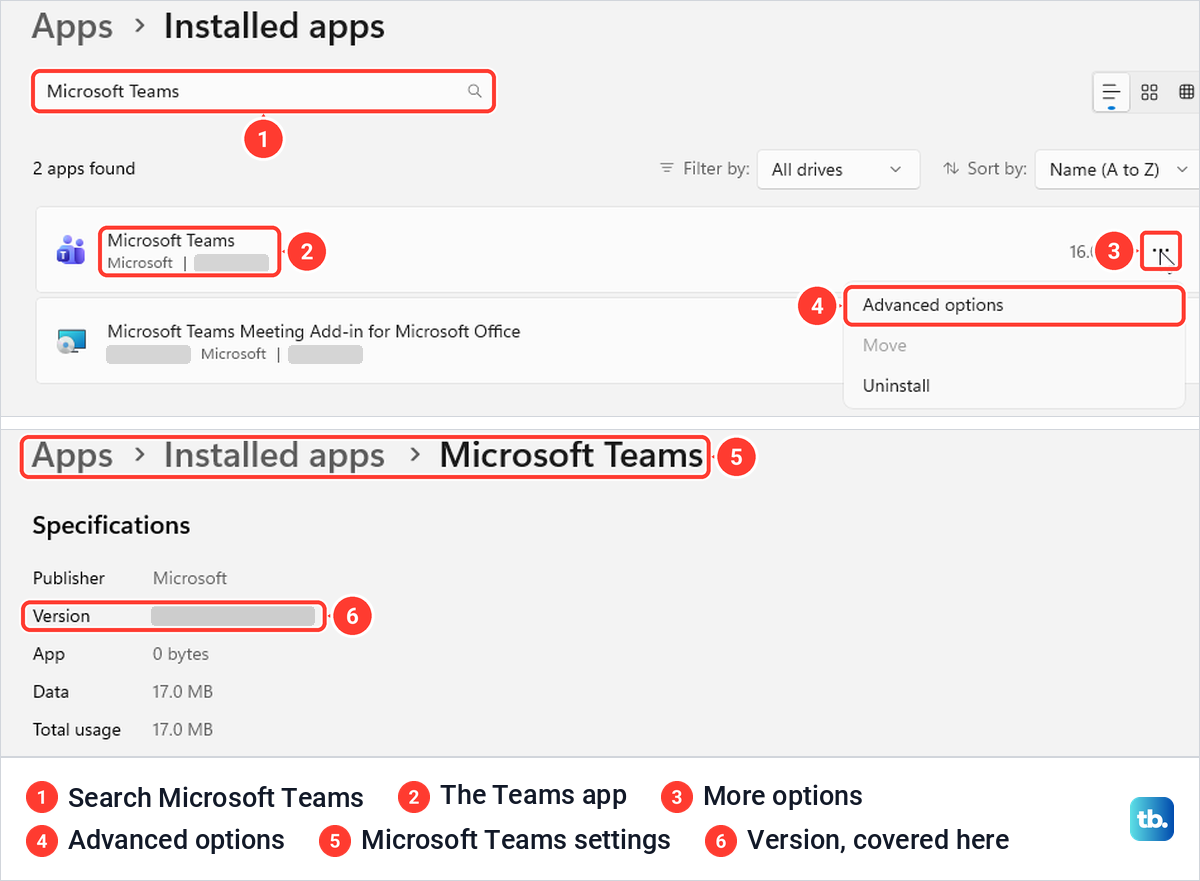
Task: Click the Filter by label
Action: [716, 169]
